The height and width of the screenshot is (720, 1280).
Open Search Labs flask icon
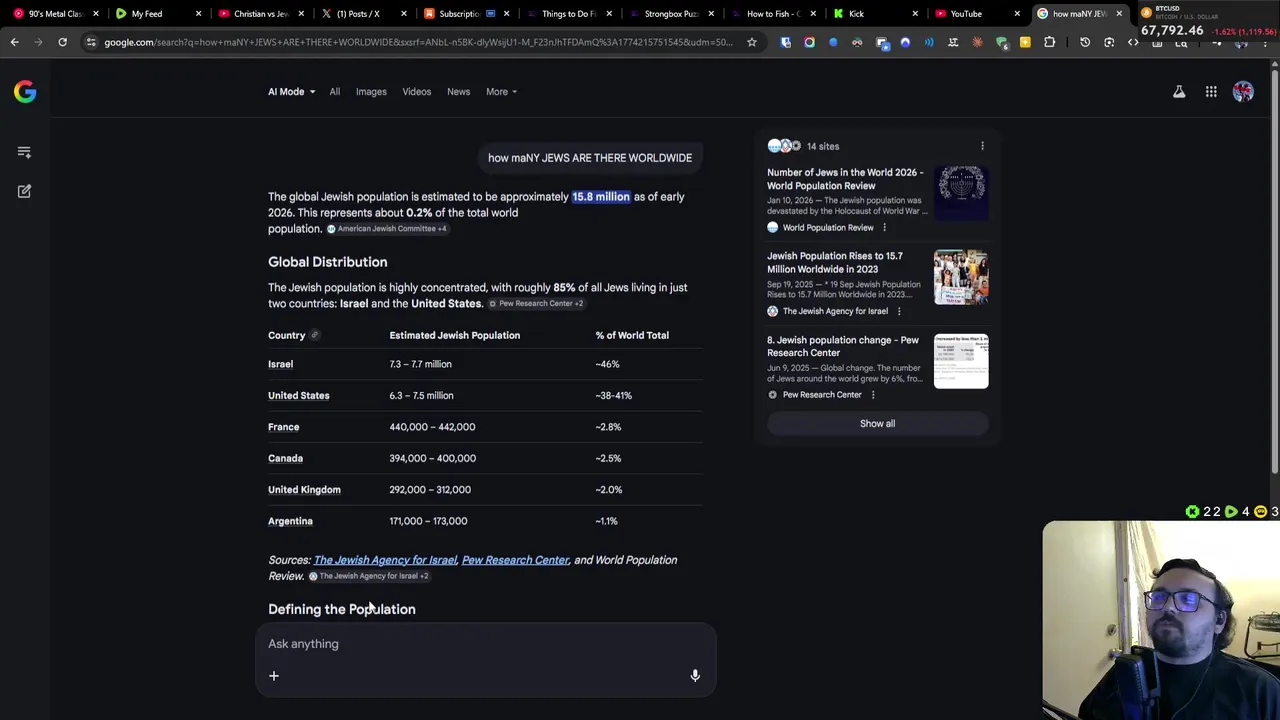coord(1179,92)
